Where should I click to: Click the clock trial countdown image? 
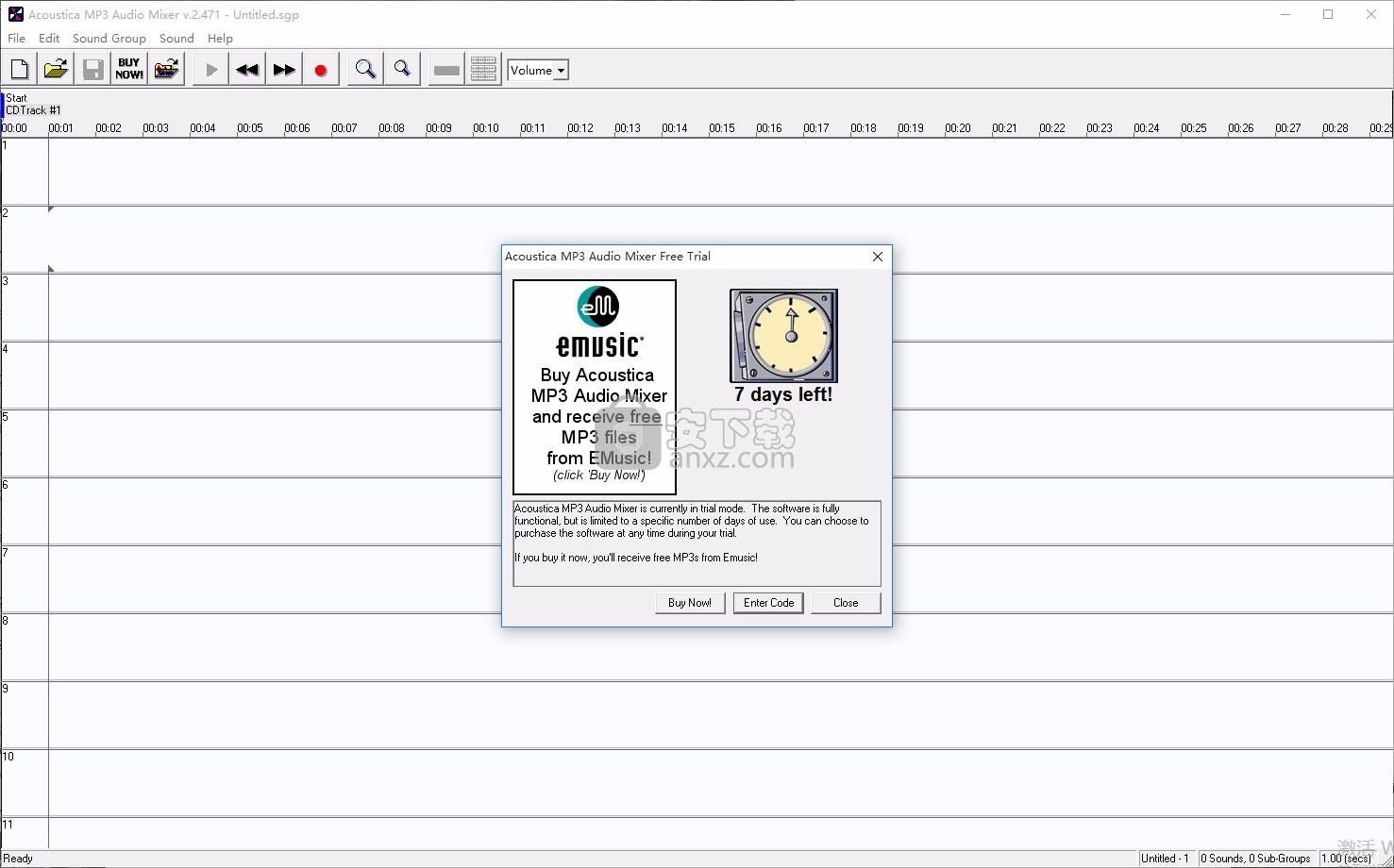[783, 336]
